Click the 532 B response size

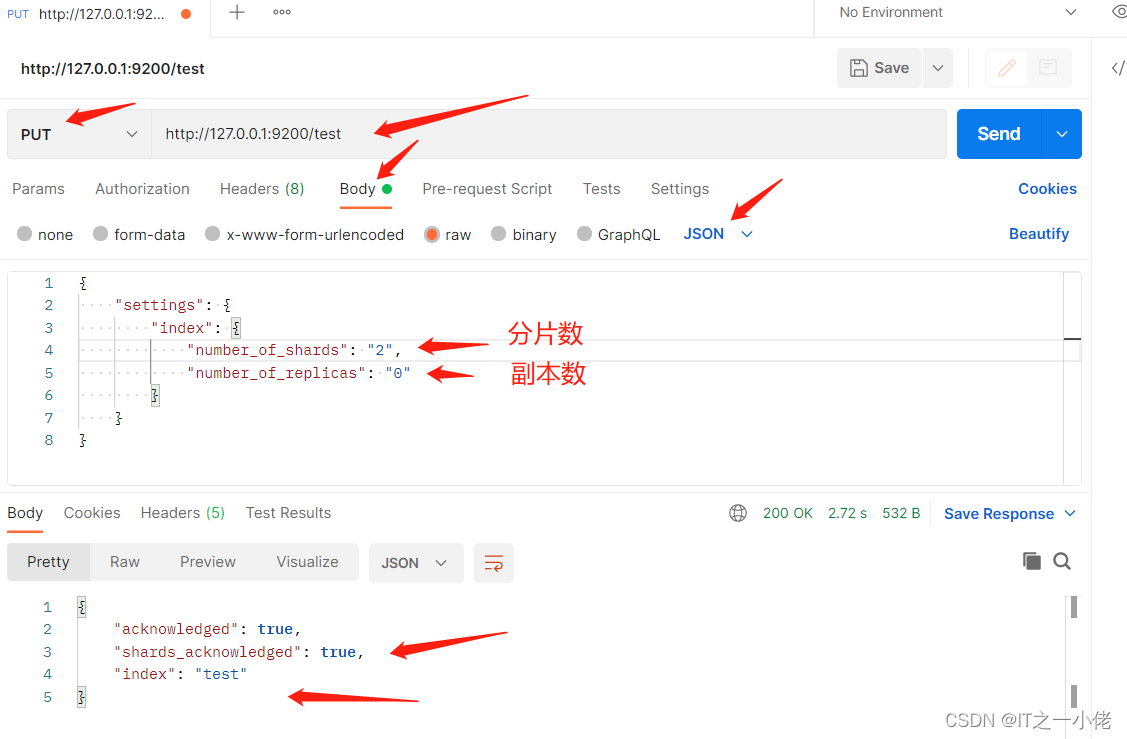coord(901,513)
